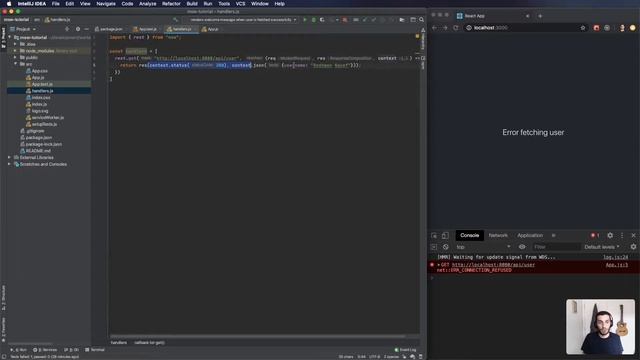Click the red Stop button in toolbar

click(345, 20)
